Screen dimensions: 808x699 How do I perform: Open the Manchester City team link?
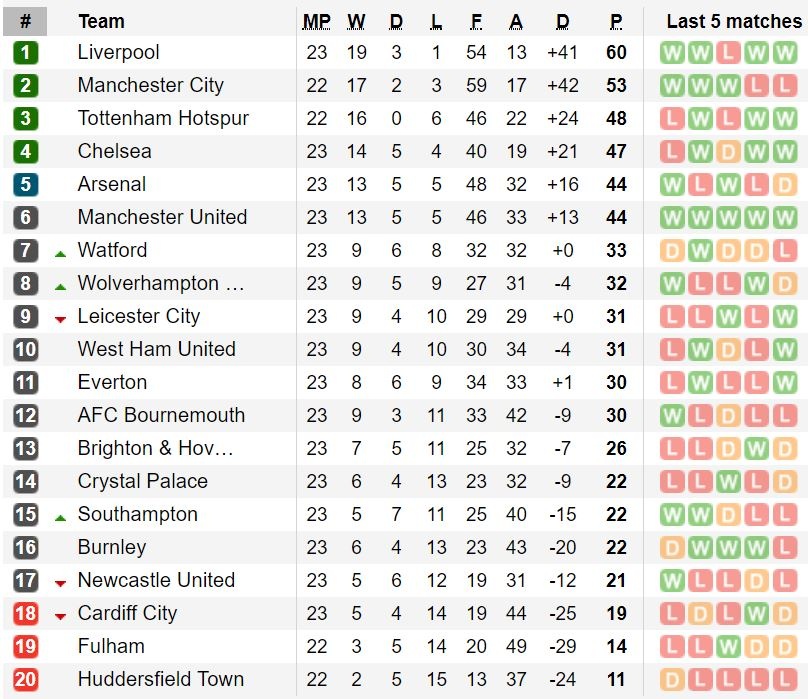coord(150,86)
